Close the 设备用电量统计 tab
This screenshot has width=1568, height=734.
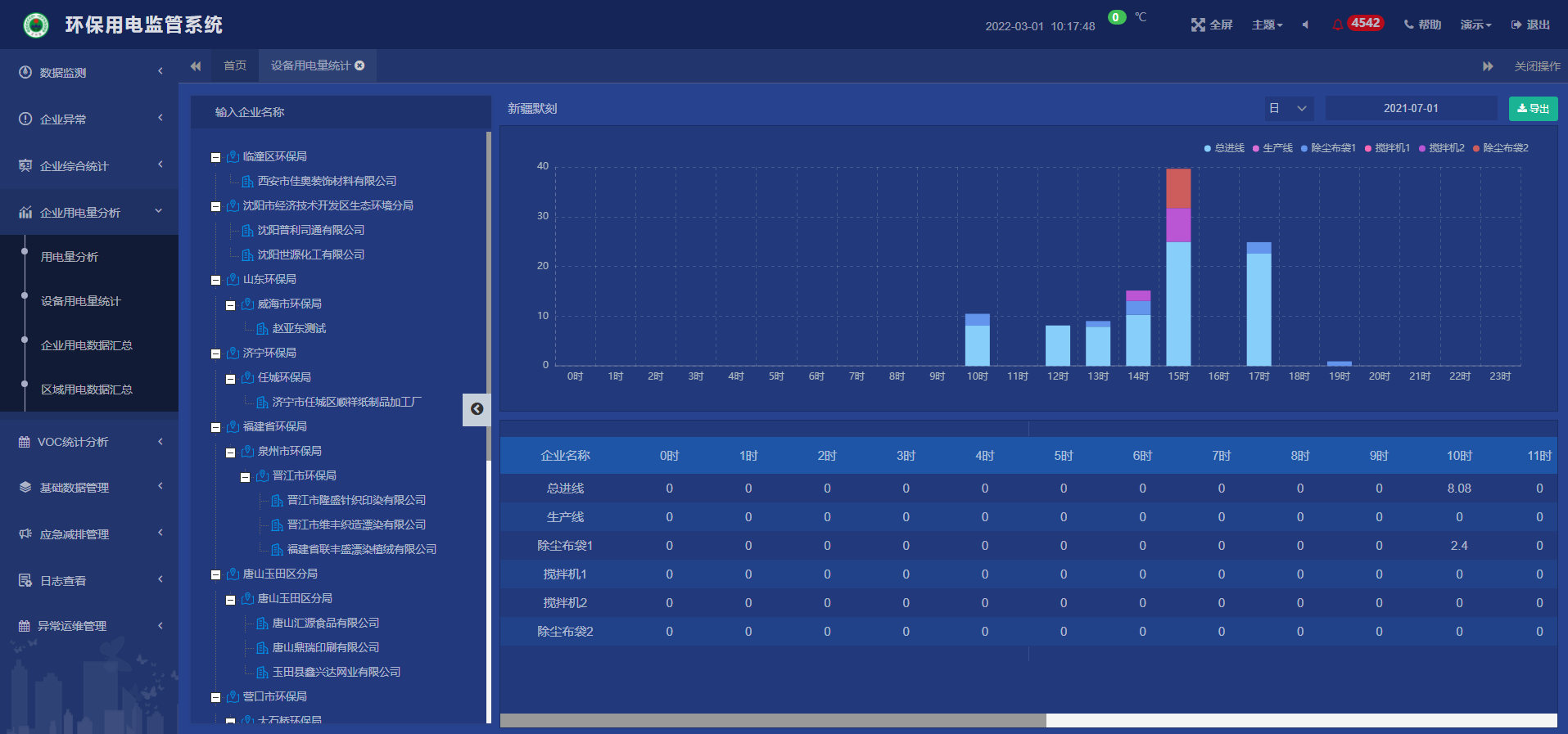(x=359, y=65)
